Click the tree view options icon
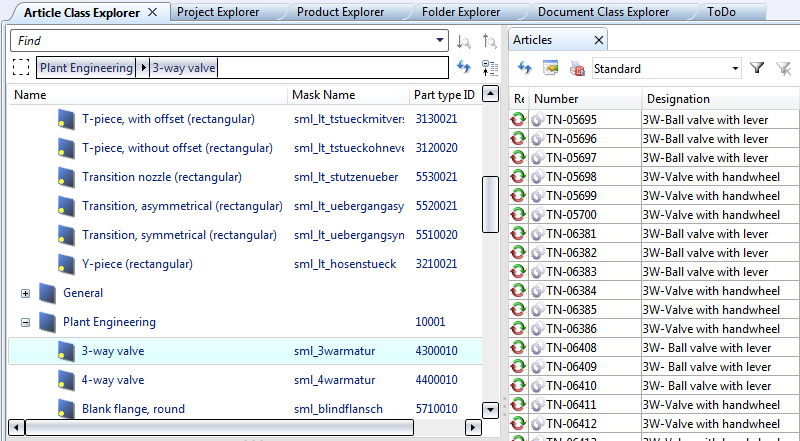Viewport: 800px width, 441px height. (489, 68)
